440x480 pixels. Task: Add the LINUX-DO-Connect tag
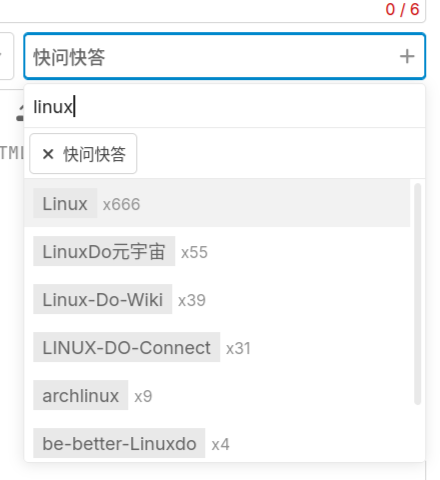coord(127,347)
